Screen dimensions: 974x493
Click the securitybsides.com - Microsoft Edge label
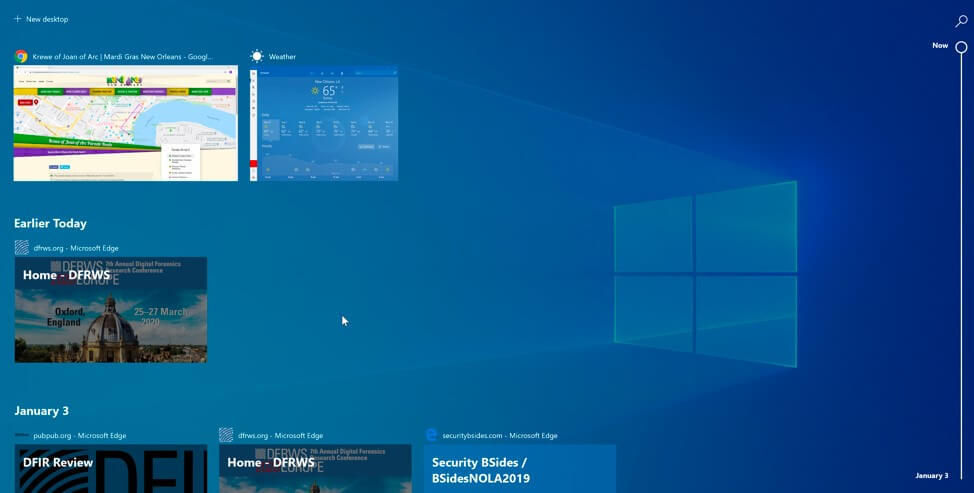(x=499, y=435)
